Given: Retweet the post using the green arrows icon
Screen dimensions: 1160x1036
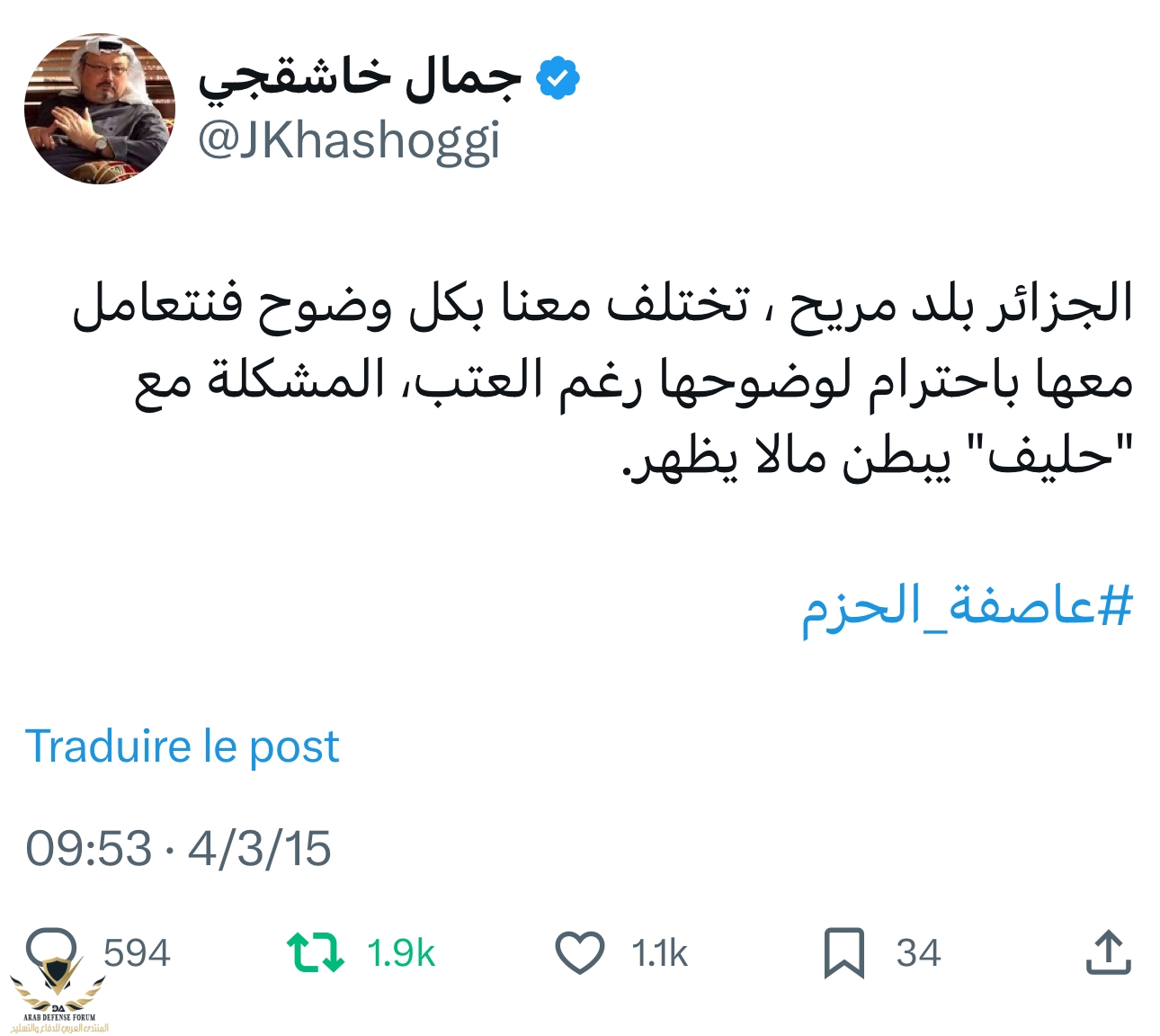Looking at the screenshot, I should tap(315, 953).
